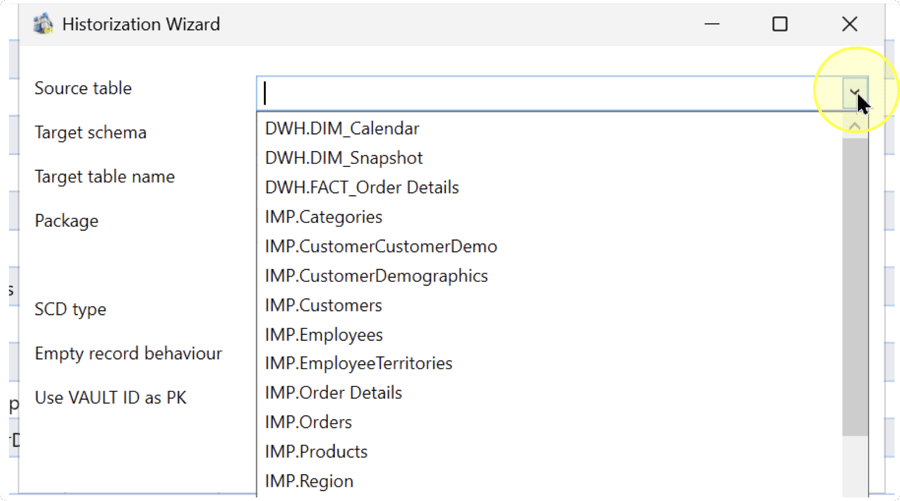Screen dimensions: 900x501
Task: Choose IMP.CustomerCustomerDemo option
Action: pyautogui.click(x=549, y=246)
